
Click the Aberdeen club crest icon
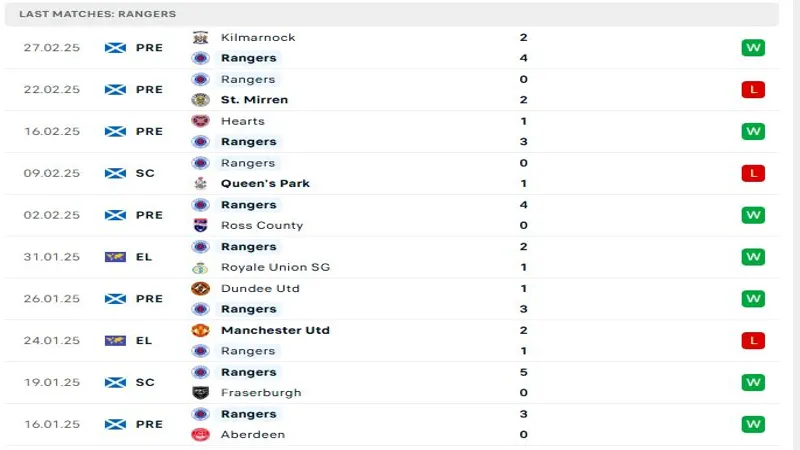[201, 435]
